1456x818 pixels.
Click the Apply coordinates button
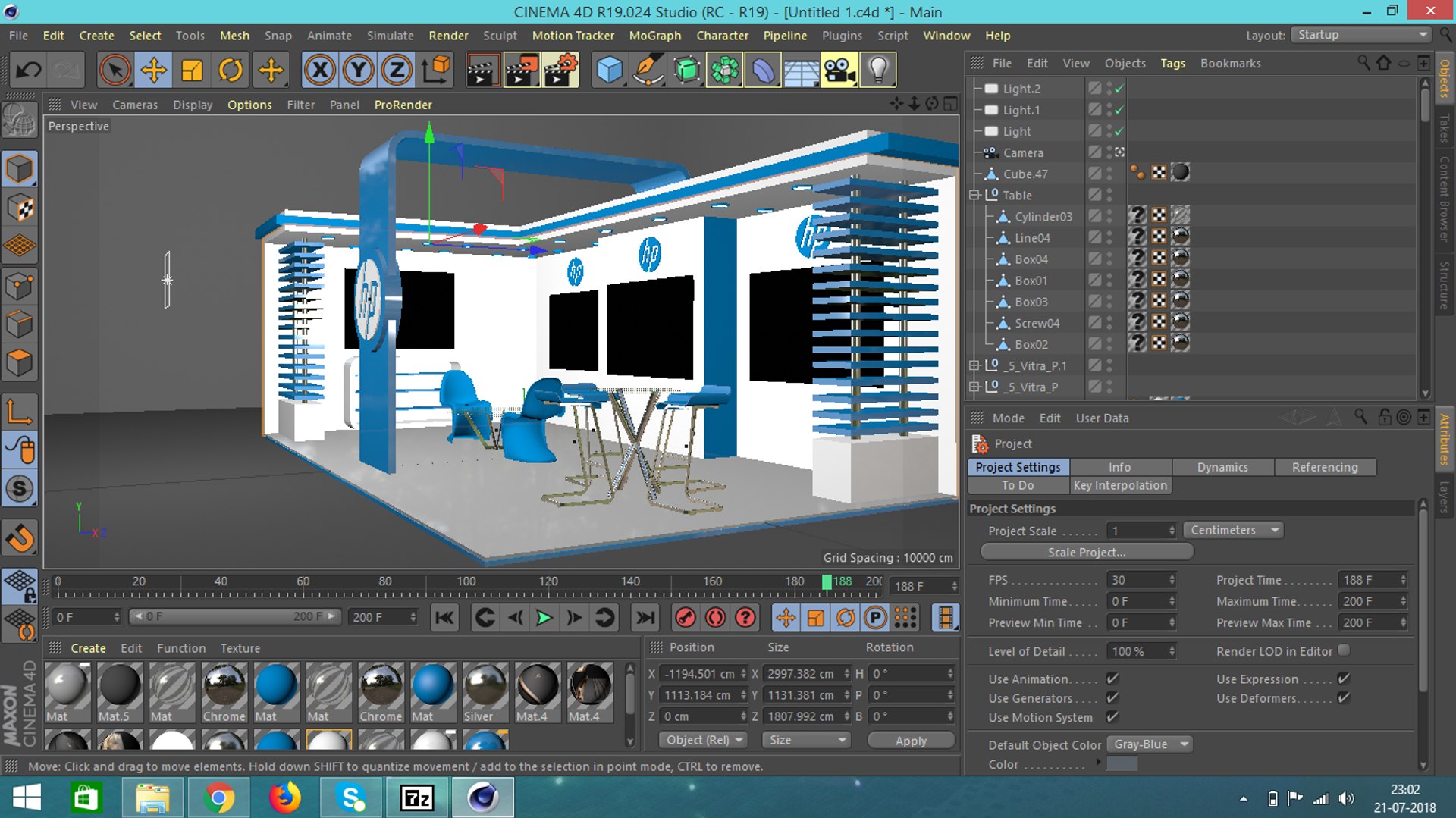(x=911, y=741)
